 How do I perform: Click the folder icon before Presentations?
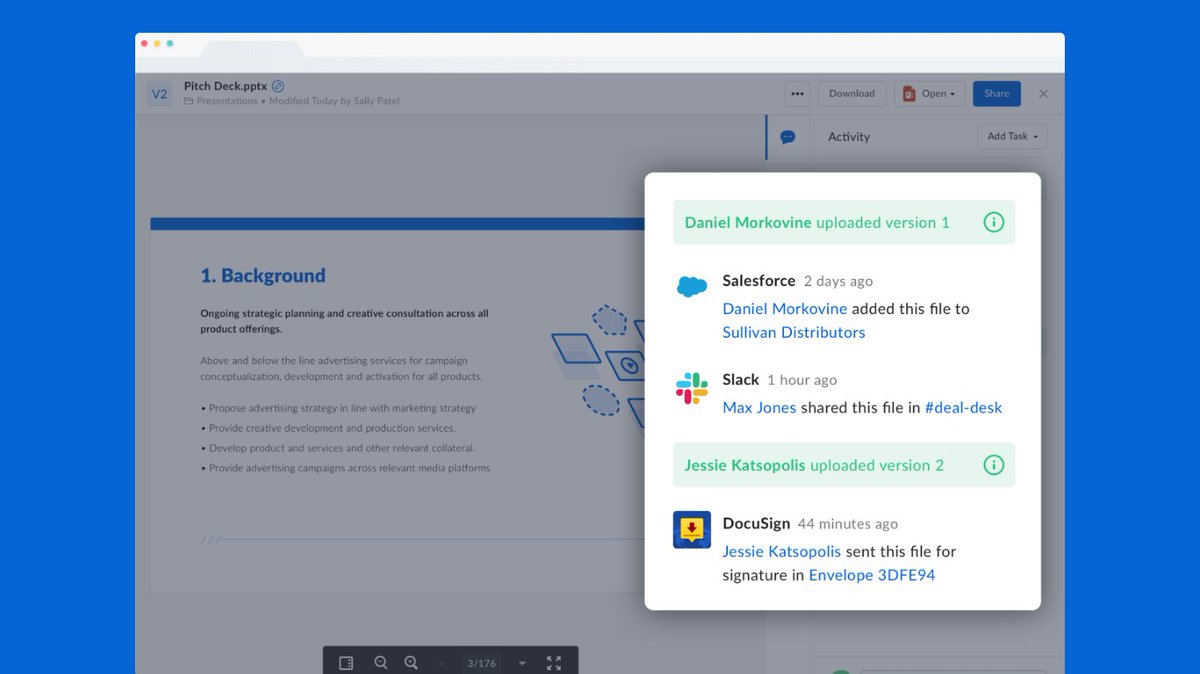[x=189, y=101]
